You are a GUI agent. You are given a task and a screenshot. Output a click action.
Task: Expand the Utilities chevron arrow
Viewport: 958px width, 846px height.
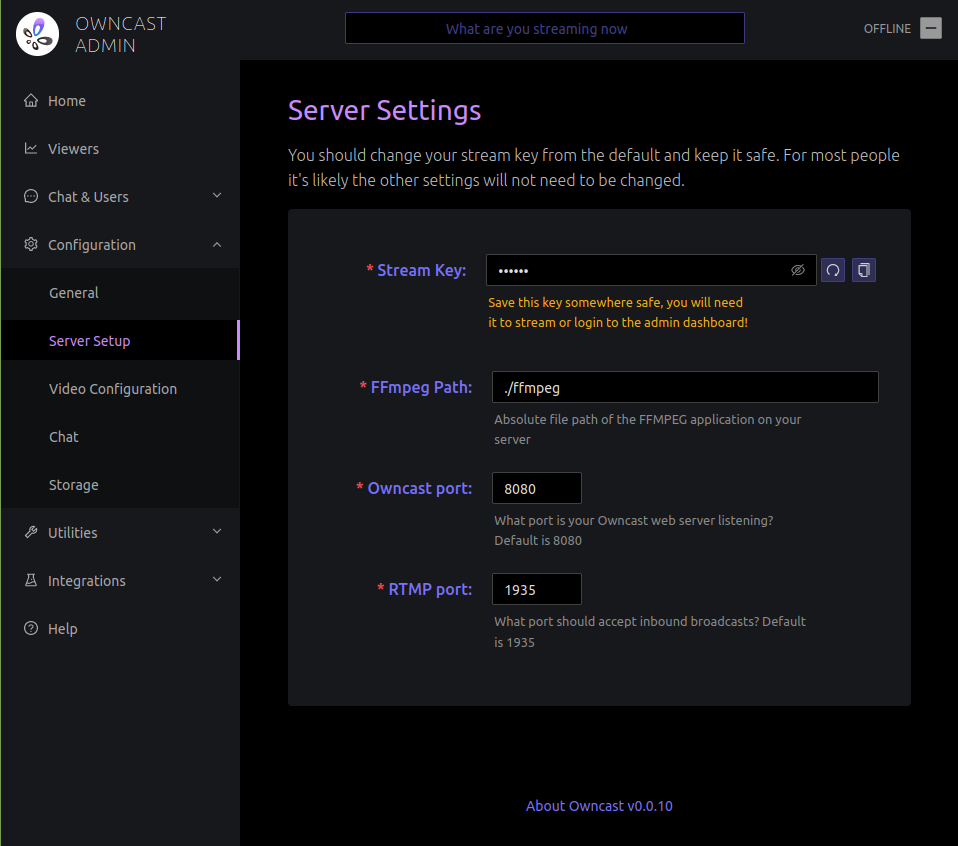point(217,533)
